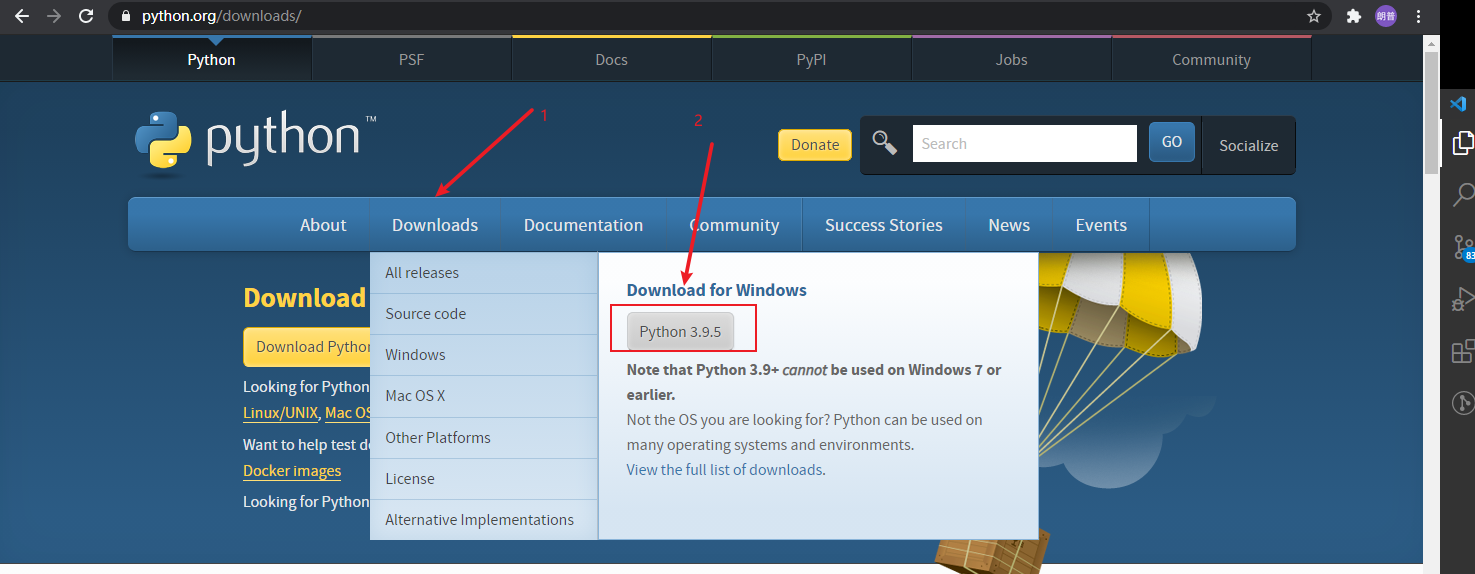Viewport: 1475px width, 574px height.
Task: Open the Events nav menu
Action: 1101,225
